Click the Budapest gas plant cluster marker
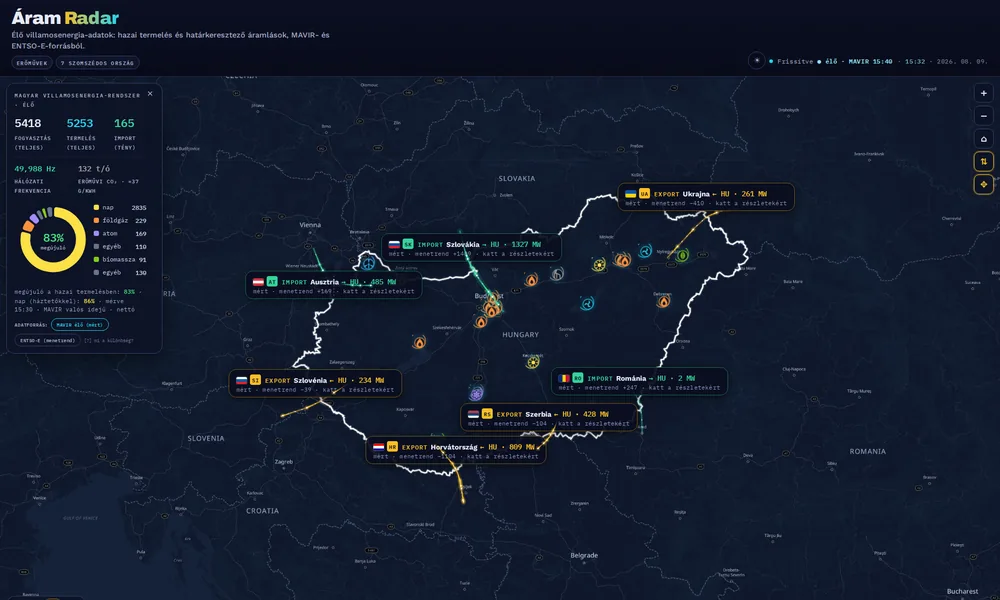1000x600 pixels. tap(492, 309)
